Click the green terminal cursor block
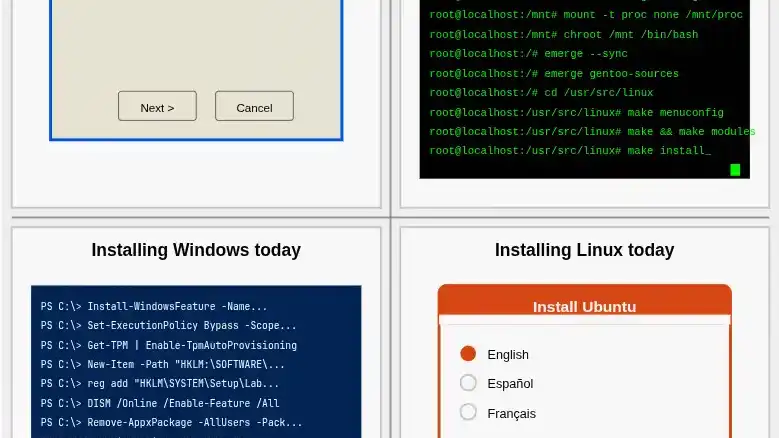Screen dimensions: 779x438 (735, 170)
